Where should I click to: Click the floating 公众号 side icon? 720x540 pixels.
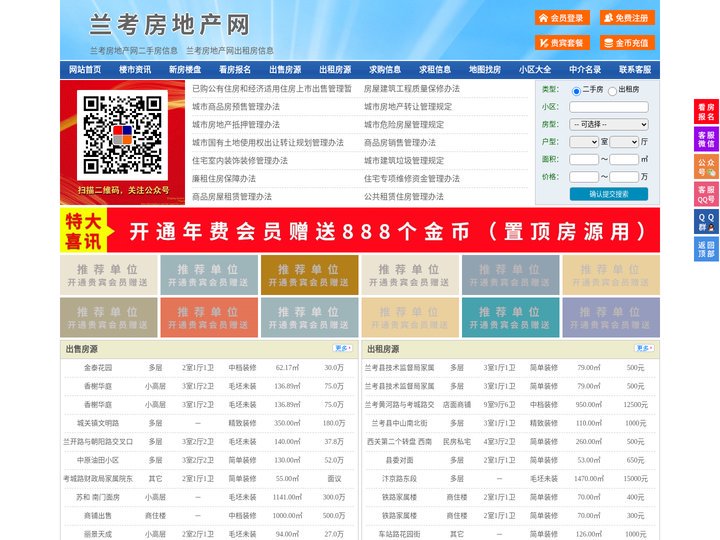pyautogui.click(x=706, y=167)
